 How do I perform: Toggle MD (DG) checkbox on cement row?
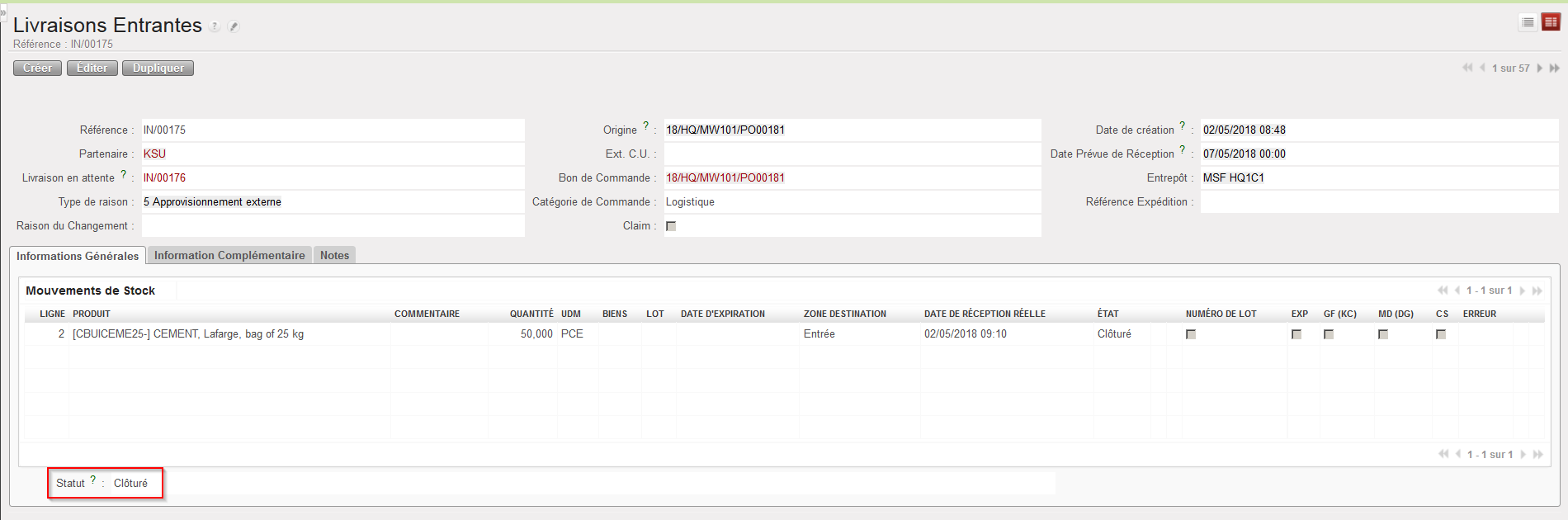pyautogui.click(x=1383, y=334)
